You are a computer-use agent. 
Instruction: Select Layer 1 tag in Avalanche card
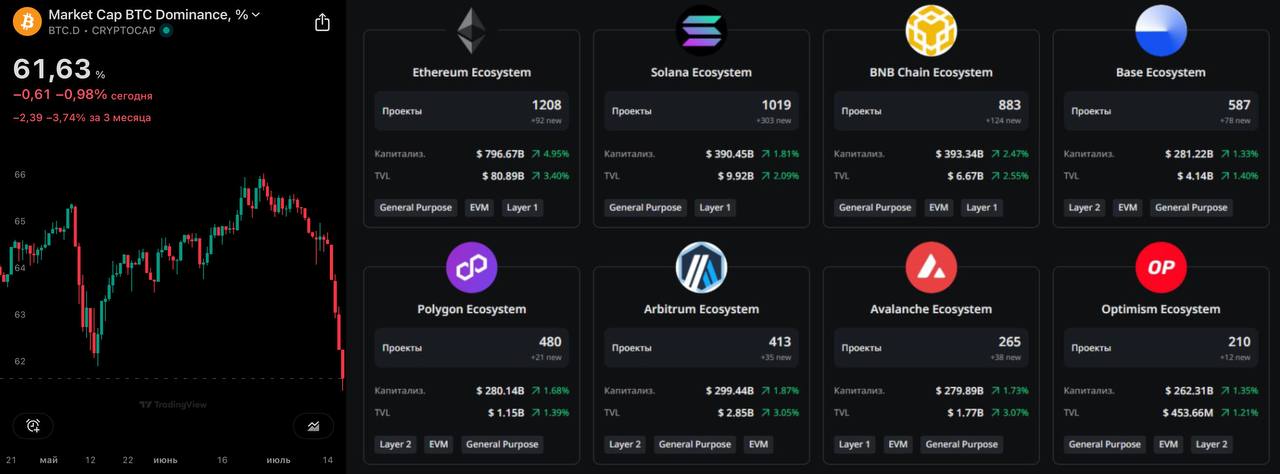855,444
